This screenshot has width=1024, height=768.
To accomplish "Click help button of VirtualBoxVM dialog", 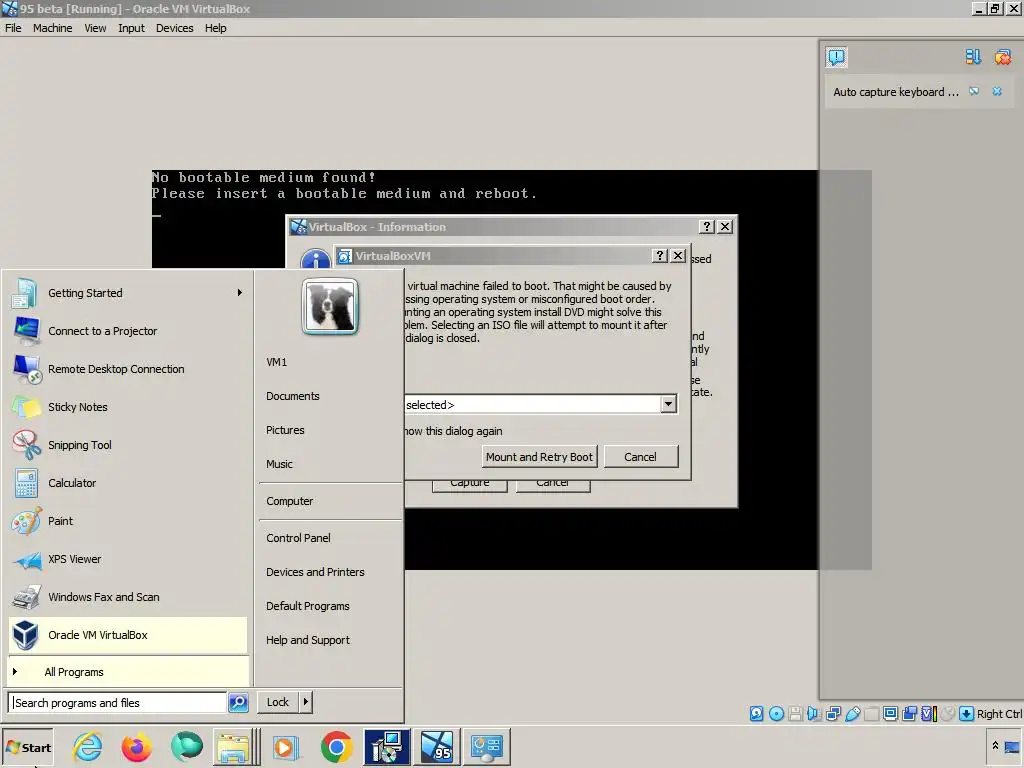I will tap(660, 255).
